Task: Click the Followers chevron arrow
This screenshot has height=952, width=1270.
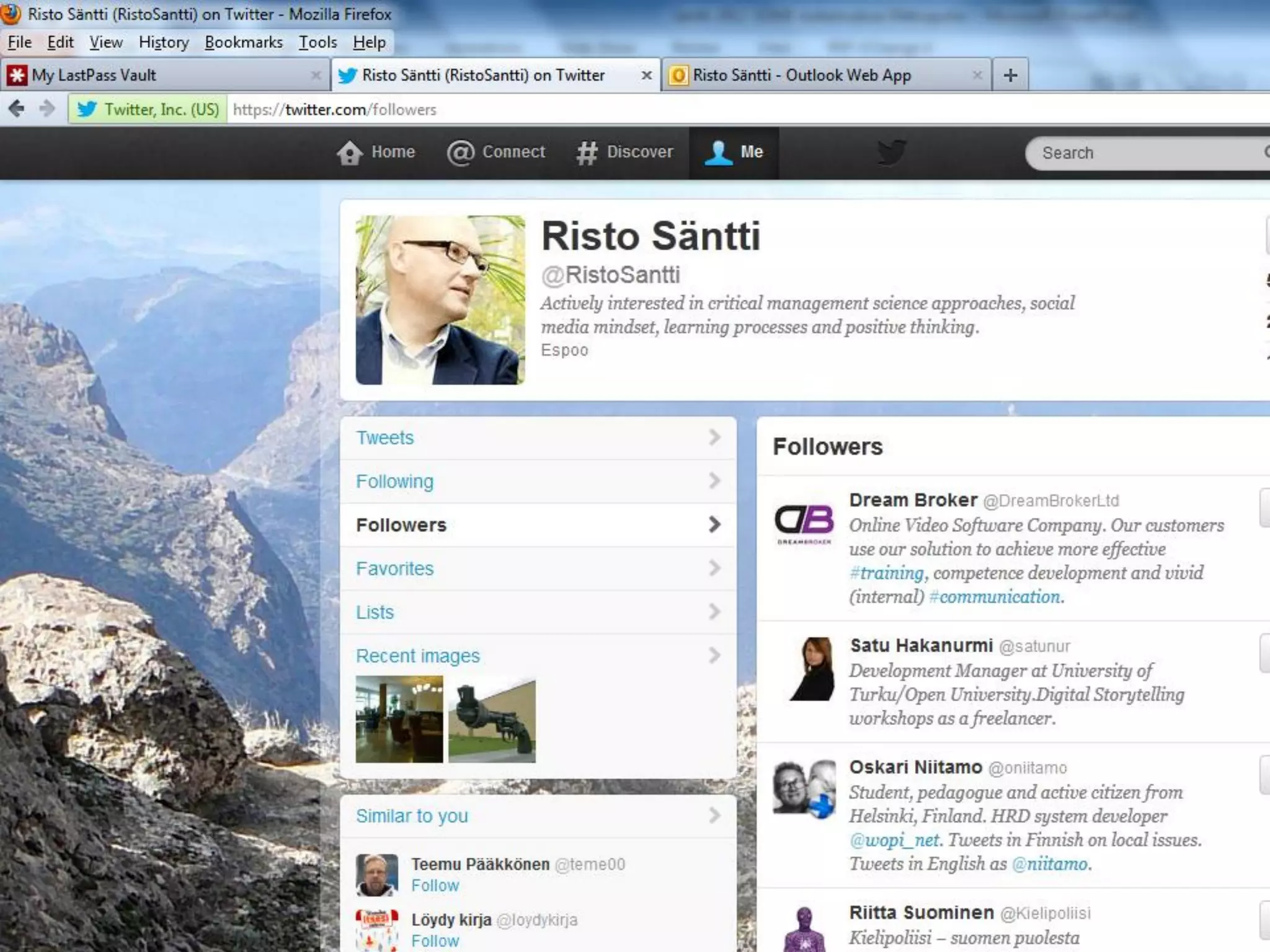Action: (x=714, y=524)
